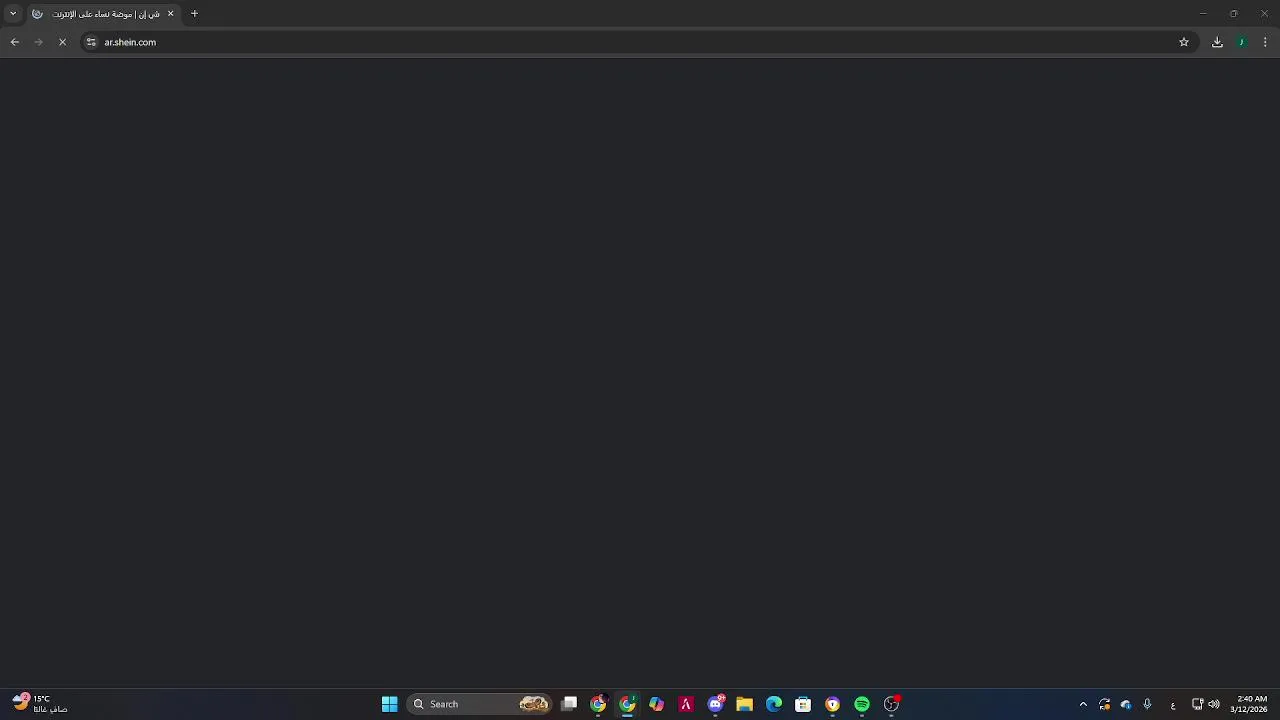
Task: Restore down the Chrome window
Action: 1233,14
